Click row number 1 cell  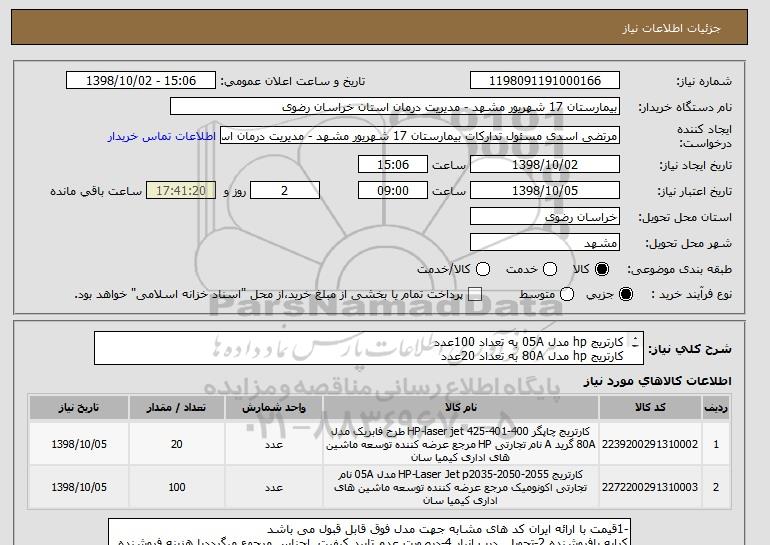click(x=716, y=444)
